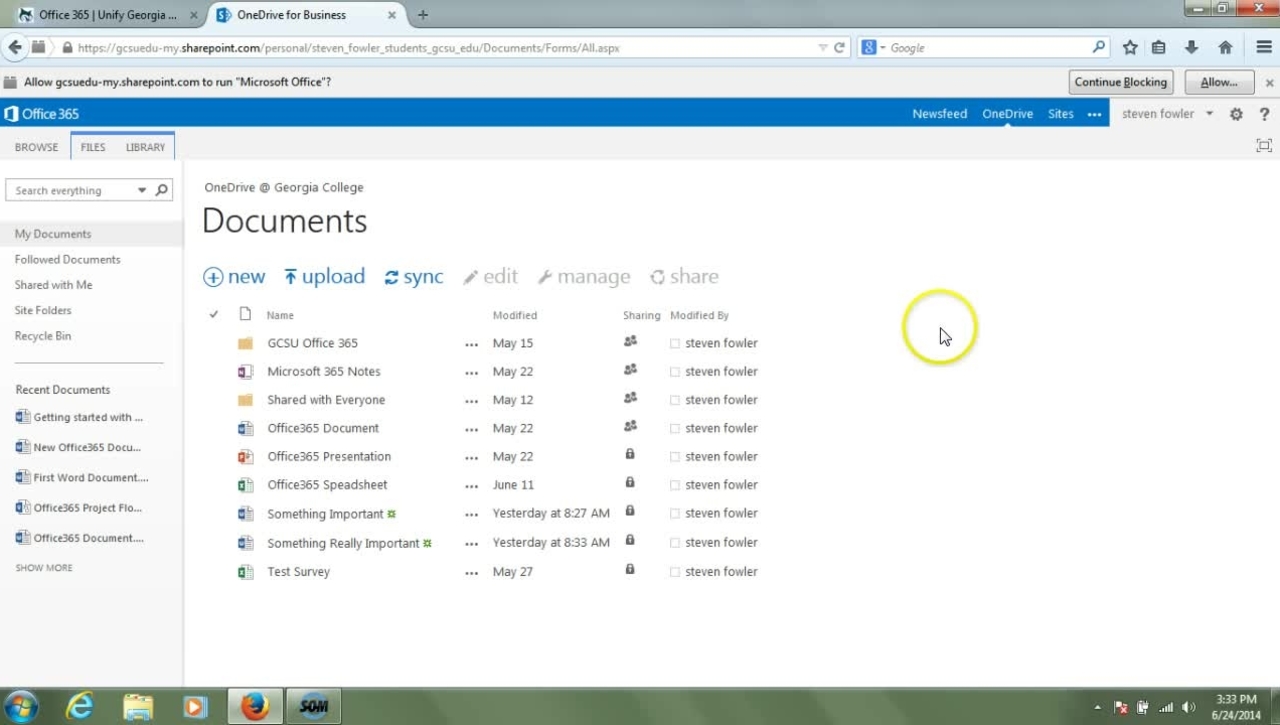The width and height of the screenshot is (1280, 725).
Task: Check the box for Test Survey author
Action: [x=675, y=572]
